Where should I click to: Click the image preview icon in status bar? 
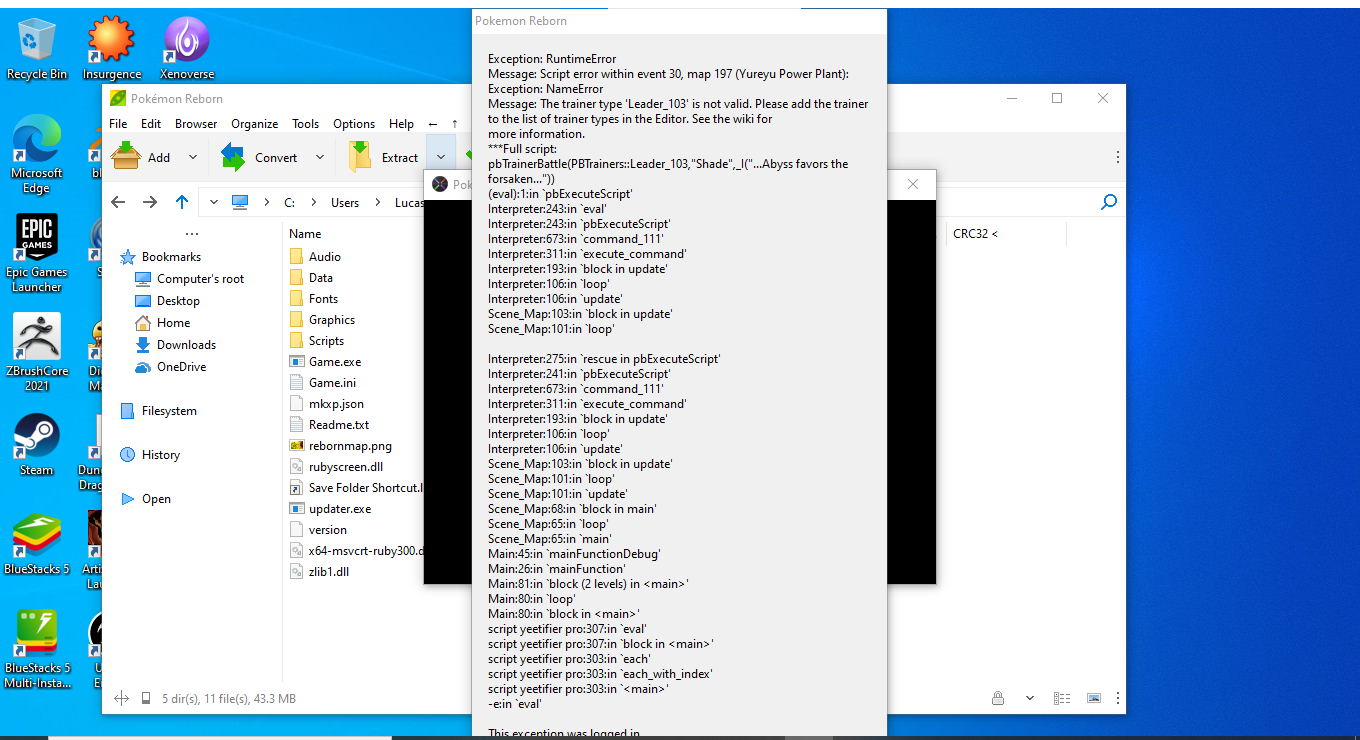(x=1094, y=698)
